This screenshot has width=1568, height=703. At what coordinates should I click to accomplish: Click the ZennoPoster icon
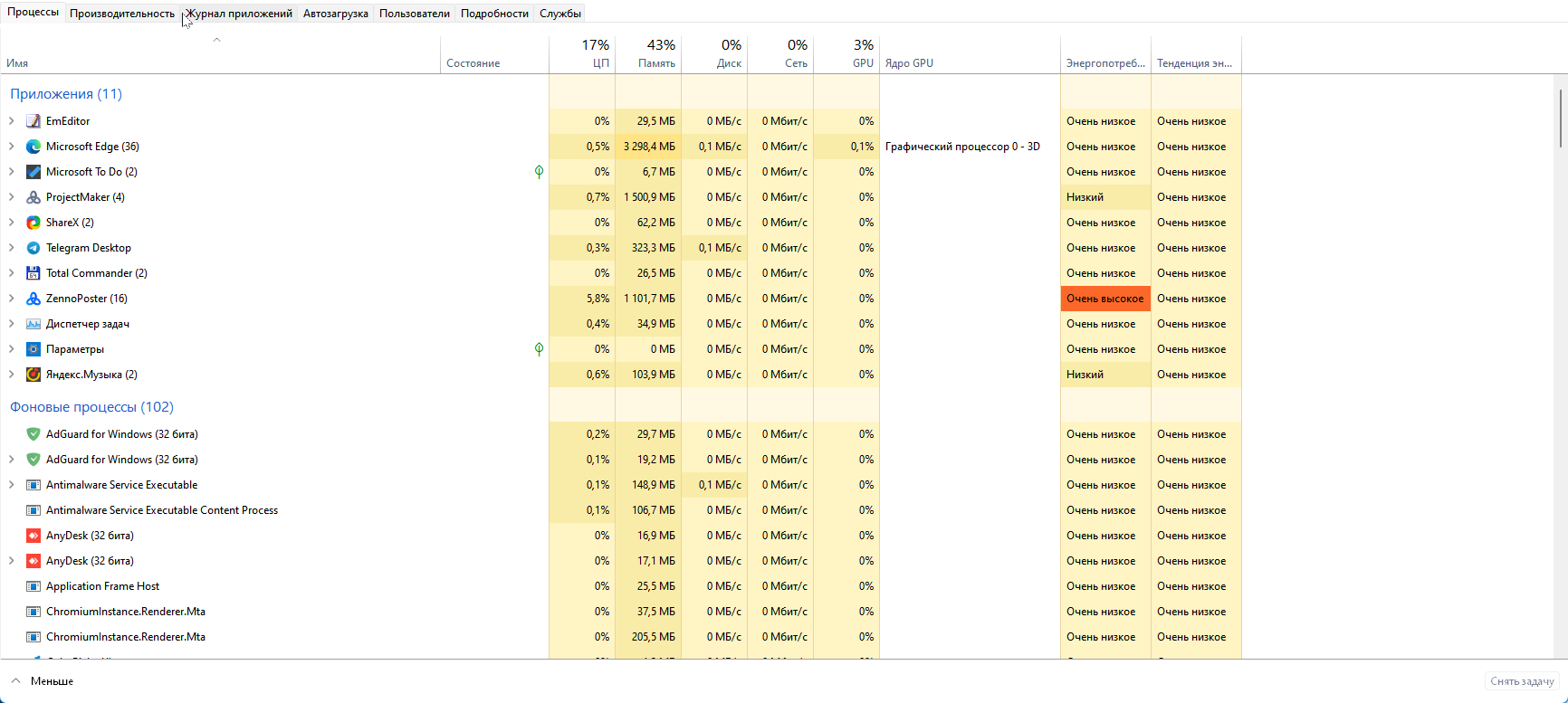(x=33, y=299)
